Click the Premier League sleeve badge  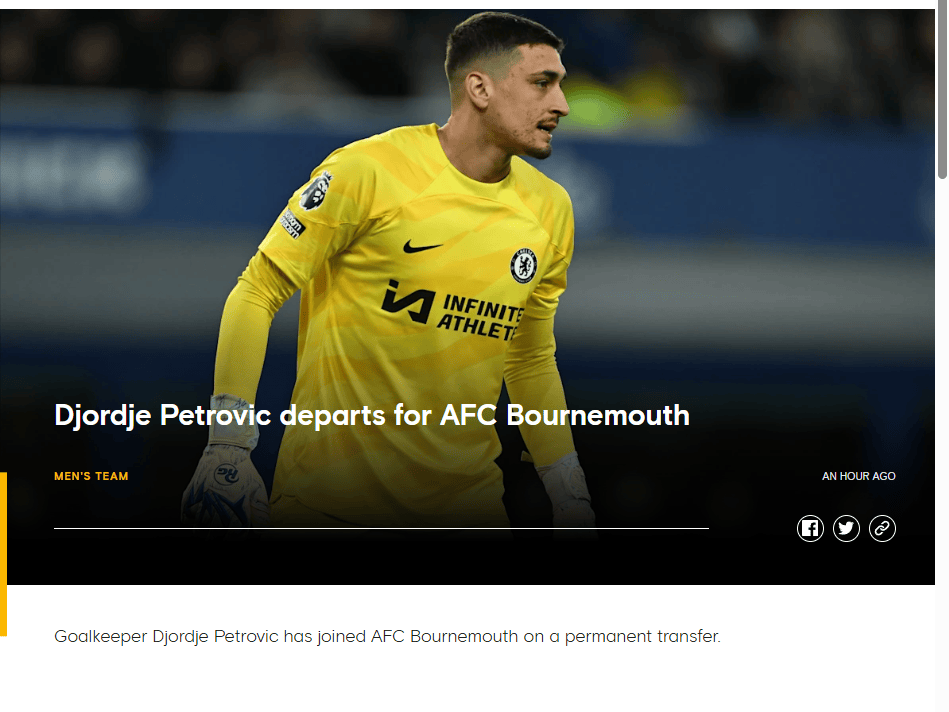pyautogui.click(x=316, y=190)
